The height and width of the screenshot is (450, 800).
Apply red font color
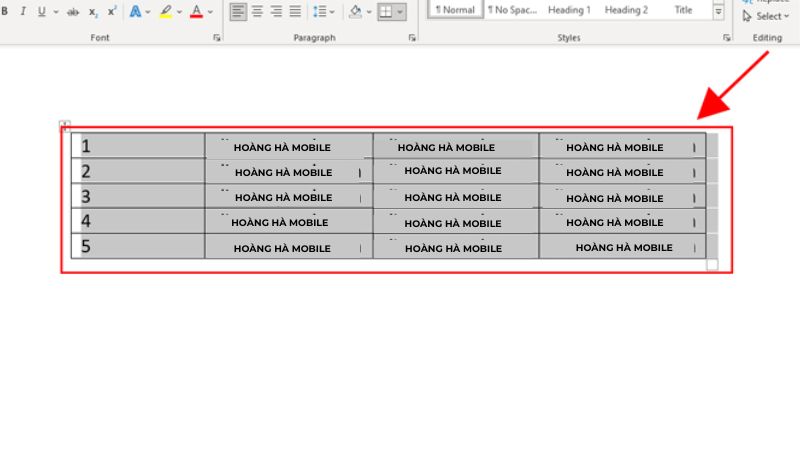click(196, 12)
